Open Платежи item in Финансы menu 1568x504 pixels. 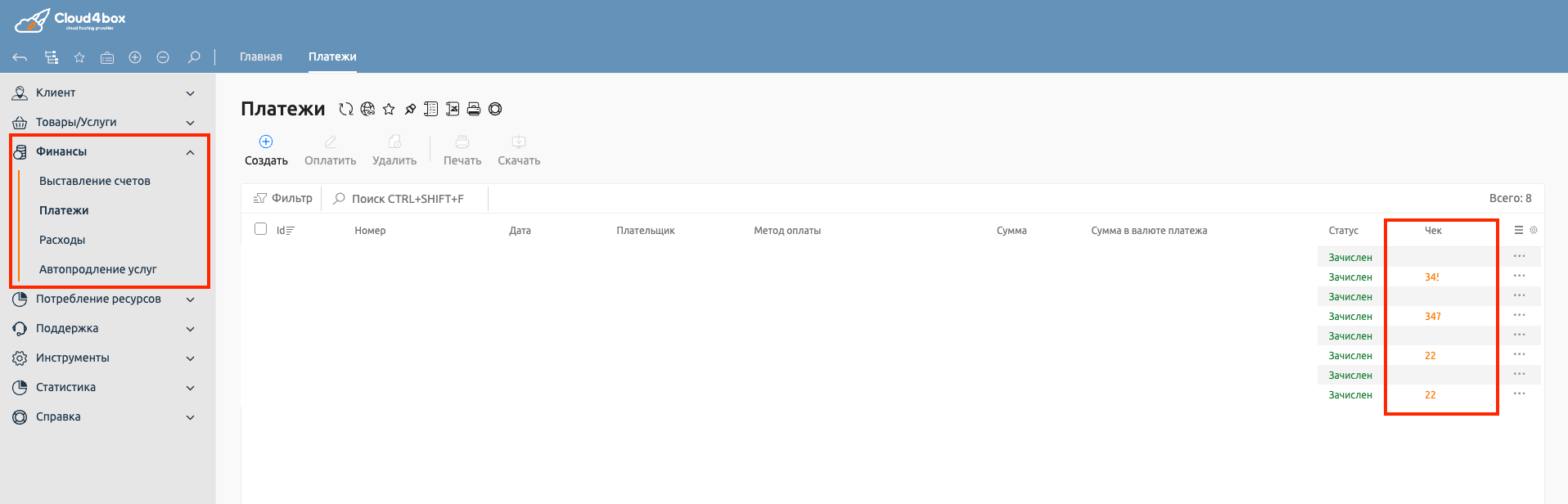64,211
